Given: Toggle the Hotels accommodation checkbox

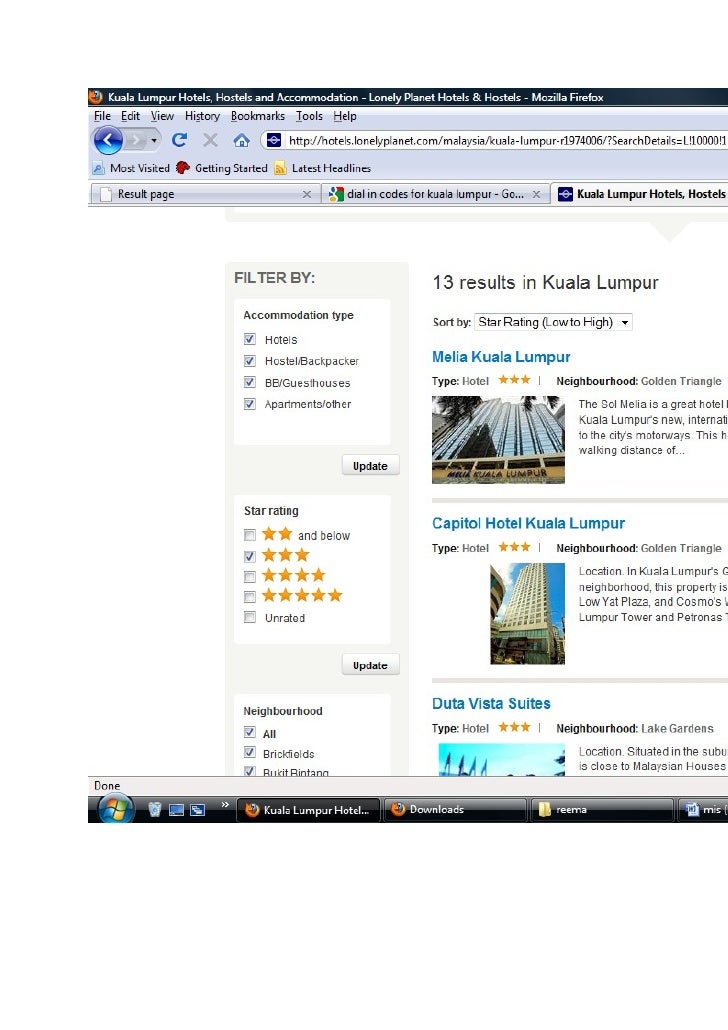Looking at the screenshot, I should [x=250, y=339].
